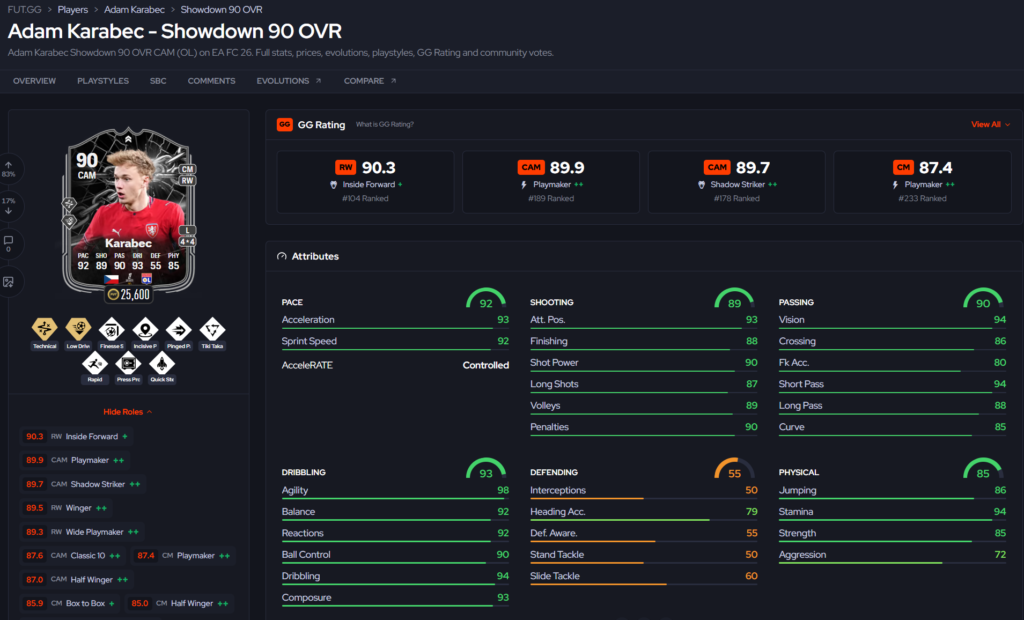Screen dimensions: 1024x620
Task: Click the coin icon beside 25,600 price
Action: click(113, 295)
